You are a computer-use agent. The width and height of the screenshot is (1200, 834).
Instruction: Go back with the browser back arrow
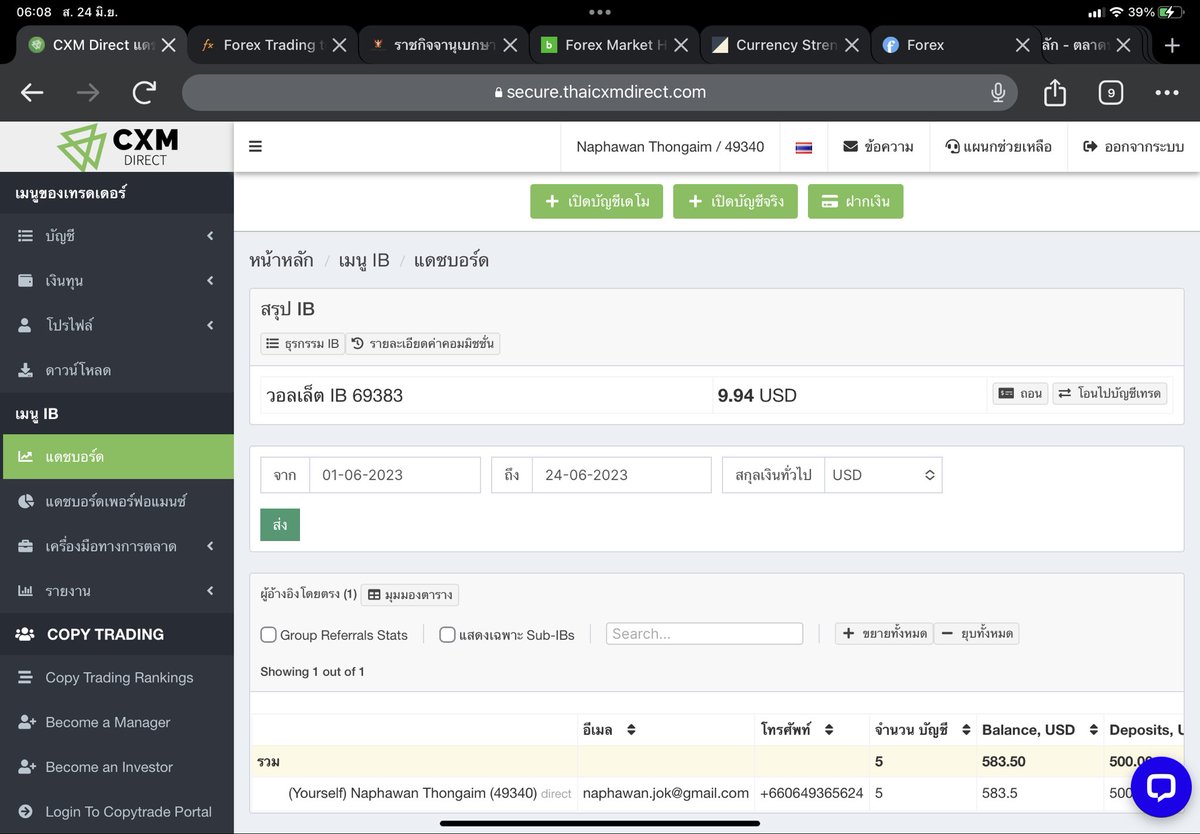32,92
